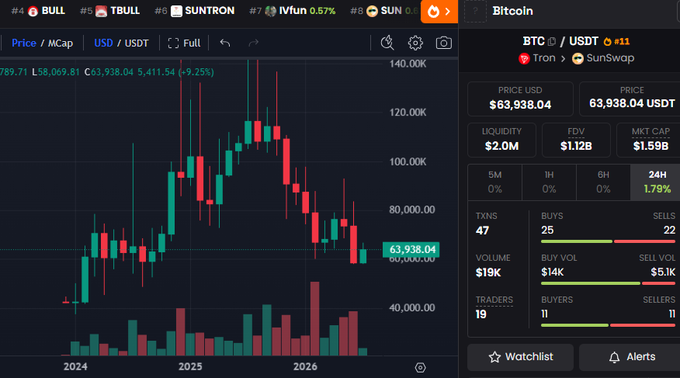Click the #11 trending fire badge
The height and width of the screenshot is (378, 680).
pyautogui.click(x=616, y=42)
